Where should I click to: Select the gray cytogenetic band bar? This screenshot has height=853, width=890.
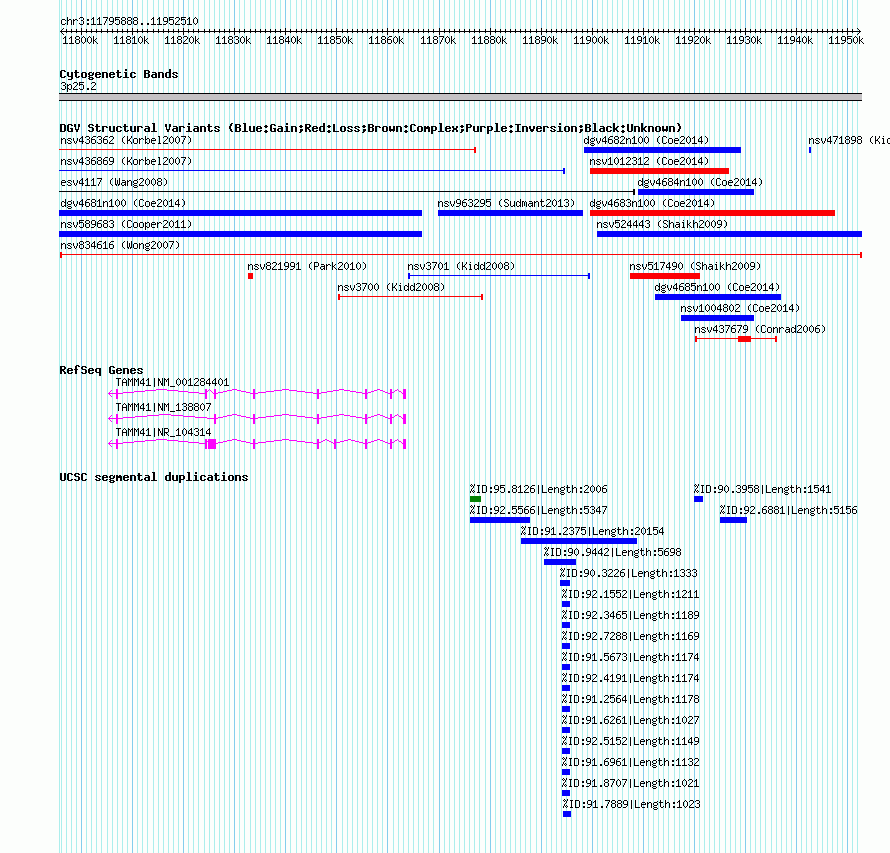point(460,97)
